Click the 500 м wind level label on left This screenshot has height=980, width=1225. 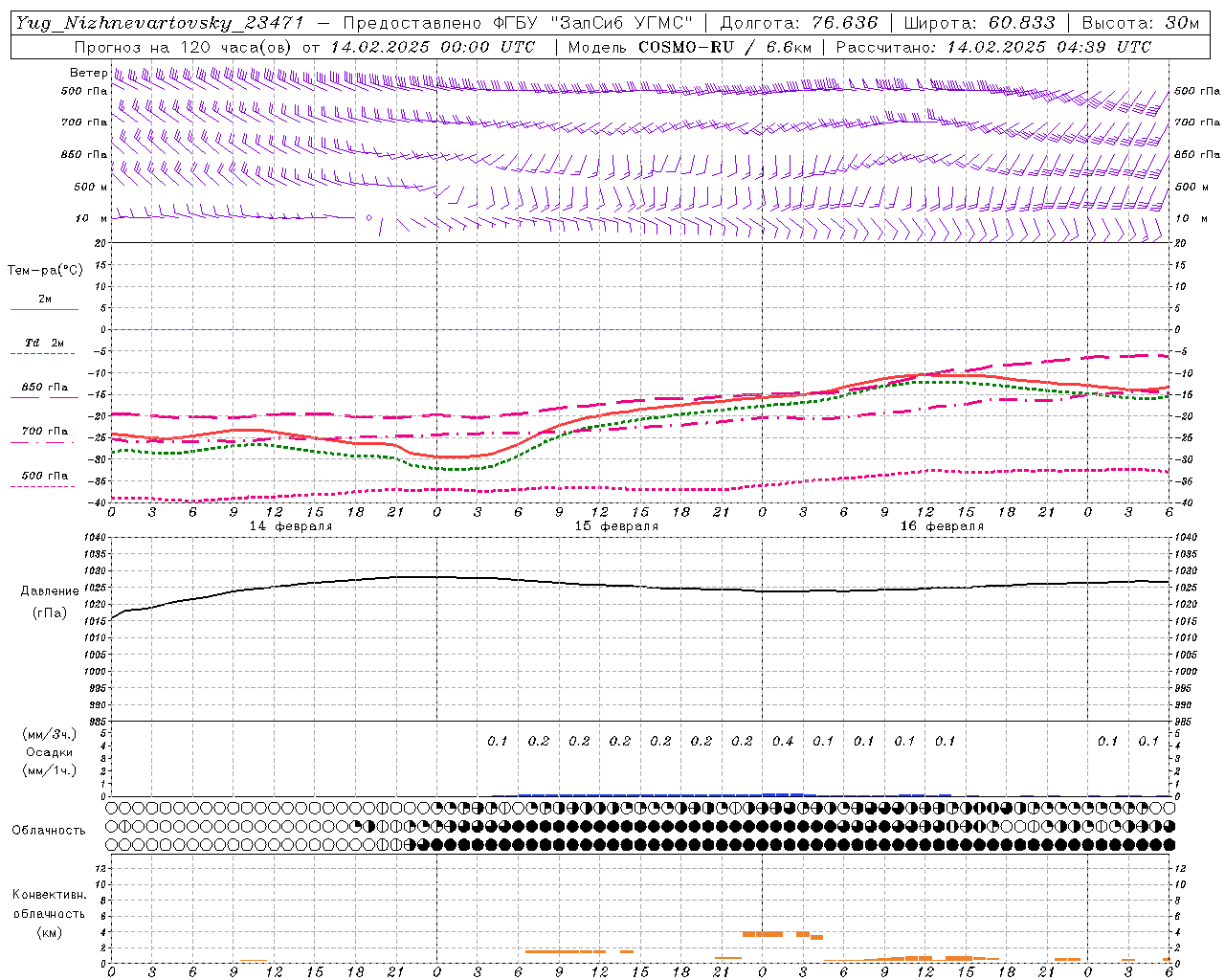[x=91, y=187]
